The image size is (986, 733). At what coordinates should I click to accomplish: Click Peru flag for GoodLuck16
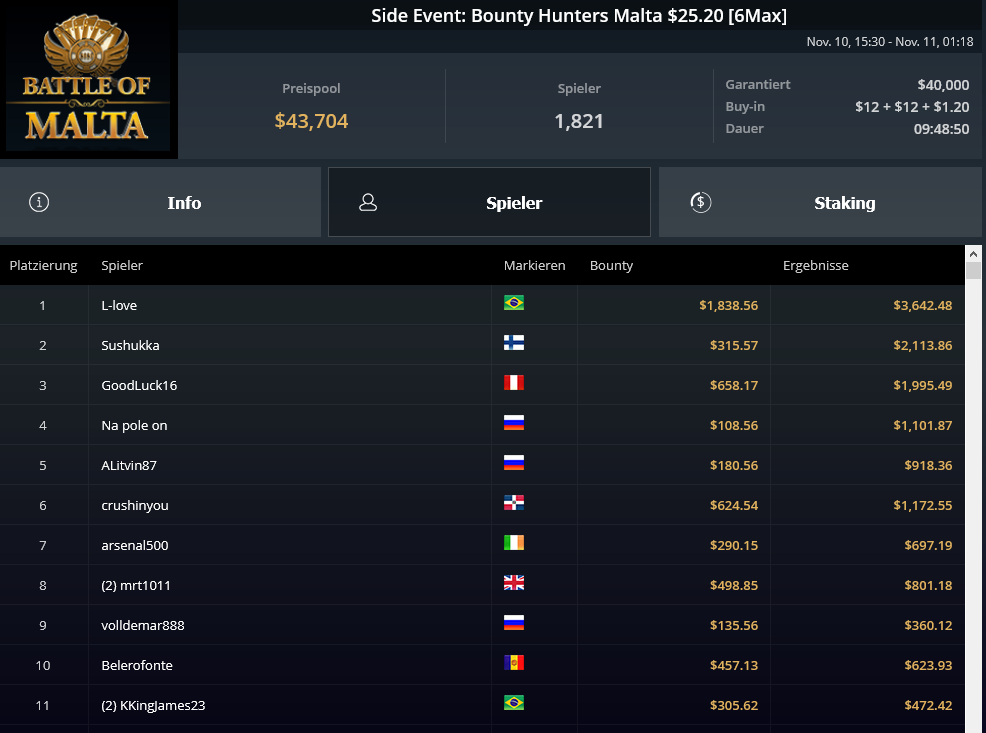tap(514, 383)
